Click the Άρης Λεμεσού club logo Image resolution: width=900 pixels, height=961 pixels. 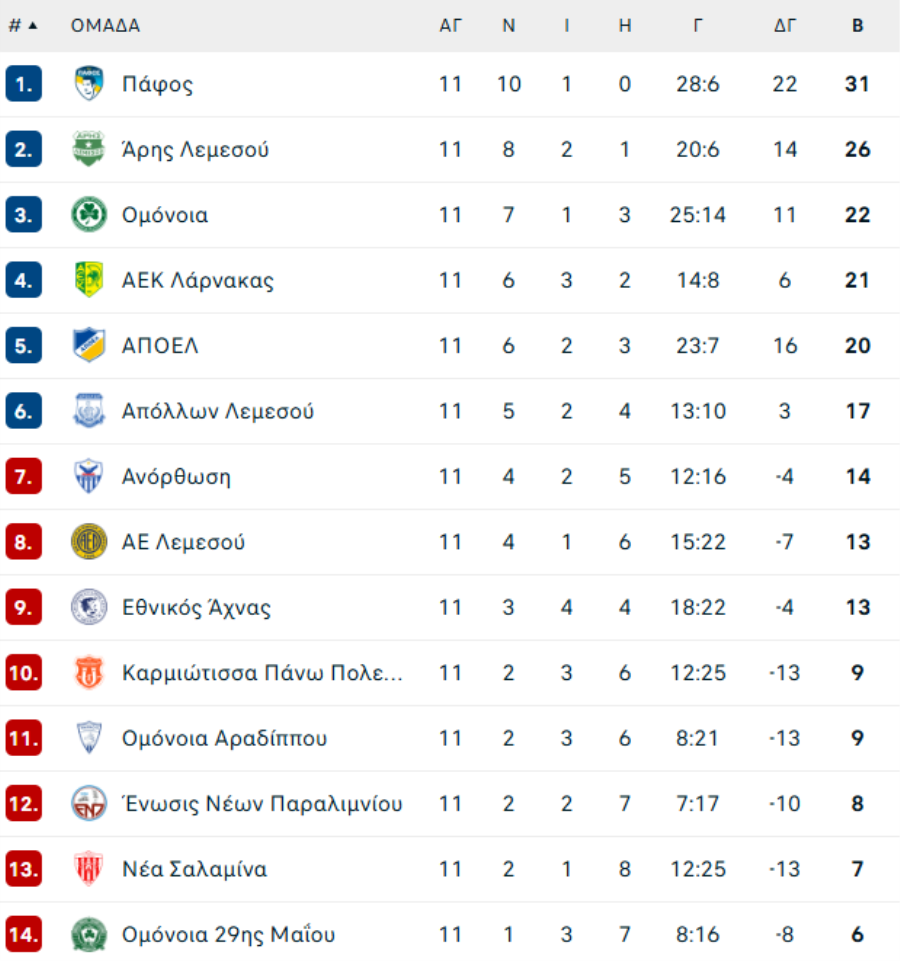89,150
